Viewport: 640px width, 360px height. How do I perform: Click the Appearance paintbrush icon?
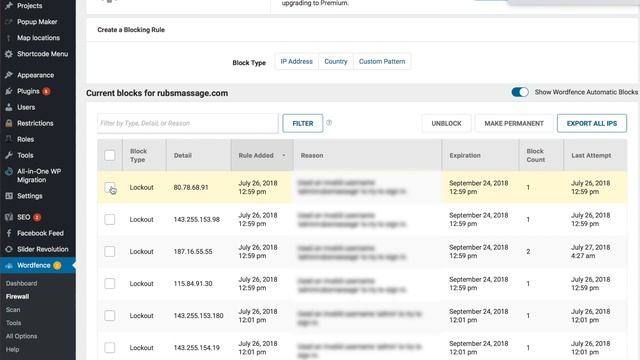click(9, 75)
